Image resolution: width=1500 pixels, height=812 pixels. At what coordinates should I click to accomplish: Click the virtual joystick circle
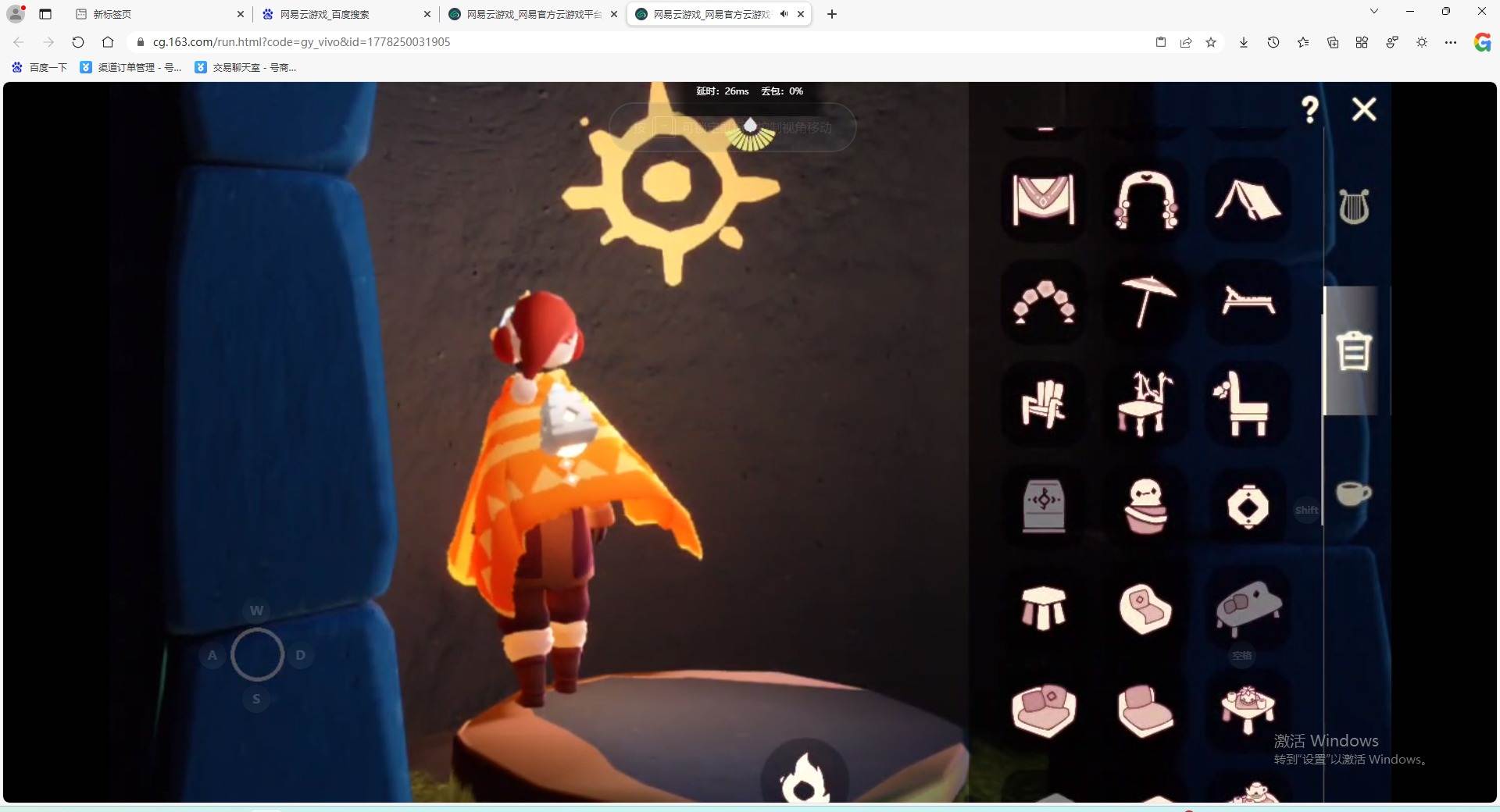point(256,654)
